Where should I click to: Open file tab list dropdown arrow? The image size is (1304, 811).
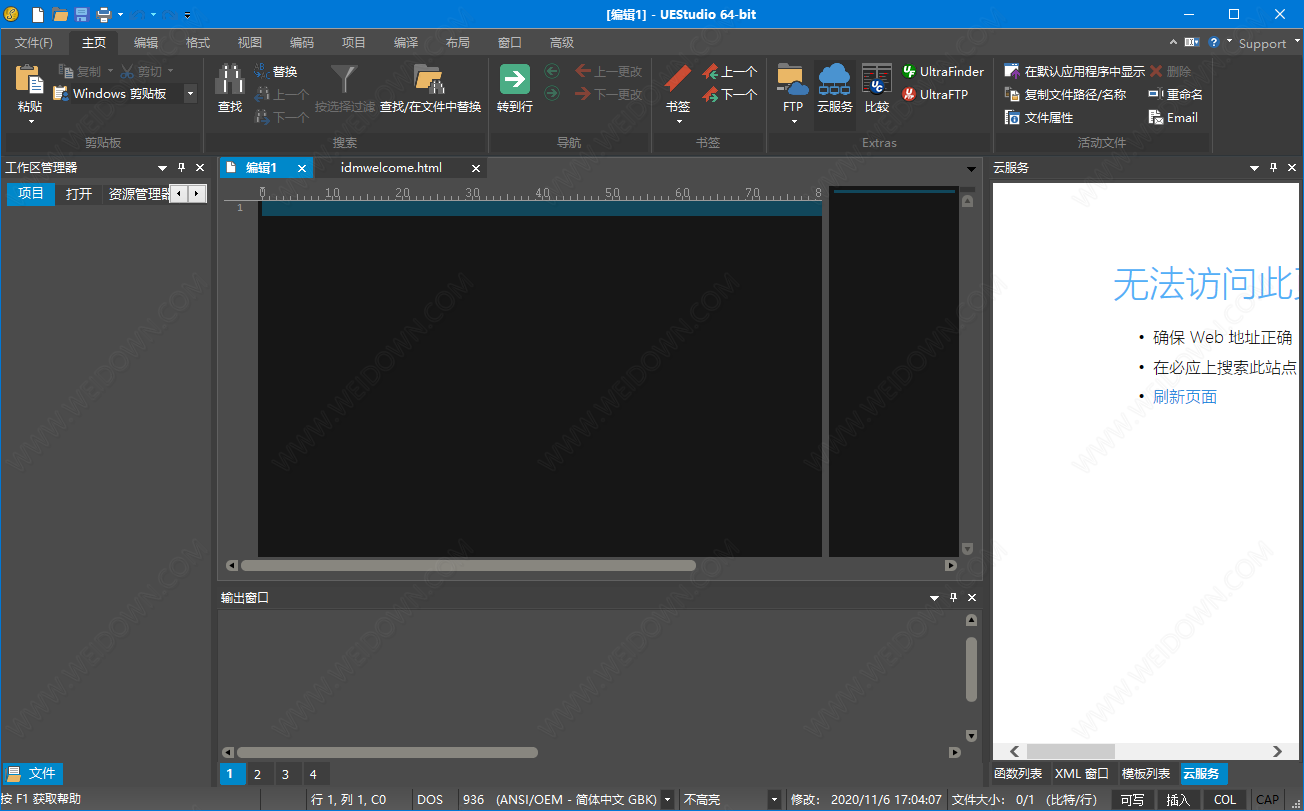tap(970, 169)
